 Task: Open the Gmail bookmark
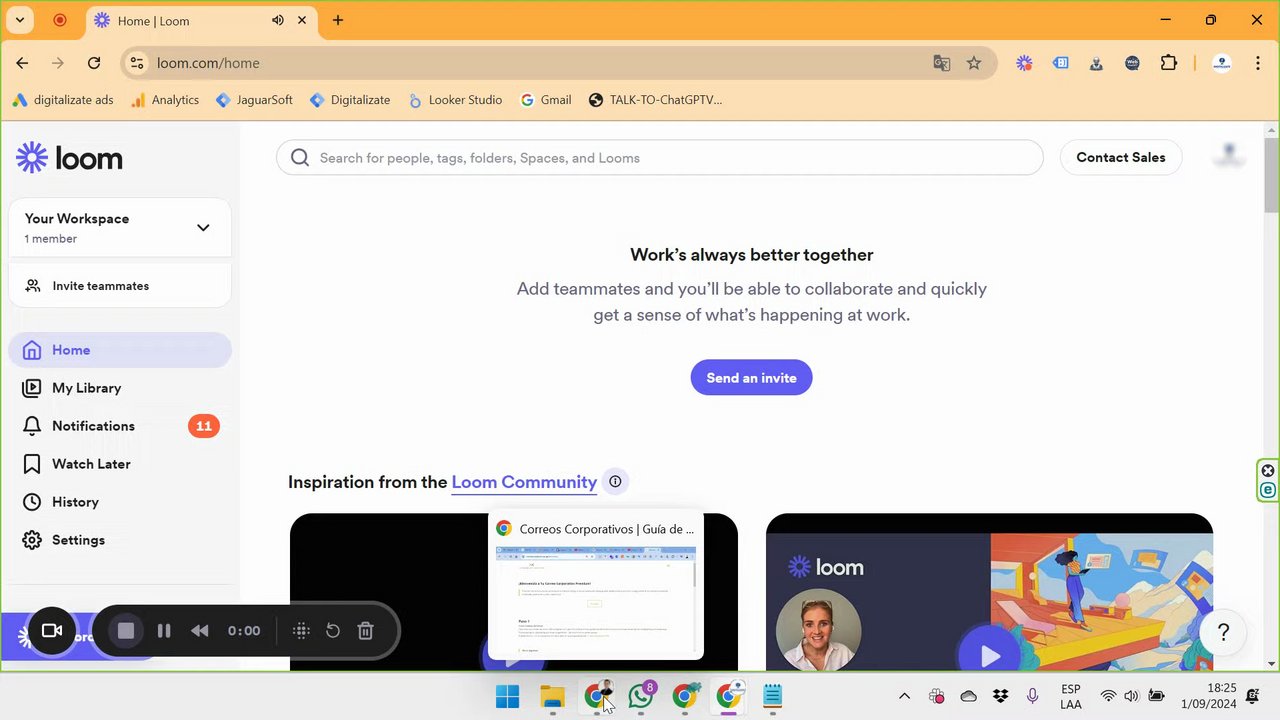click(546, 100)
